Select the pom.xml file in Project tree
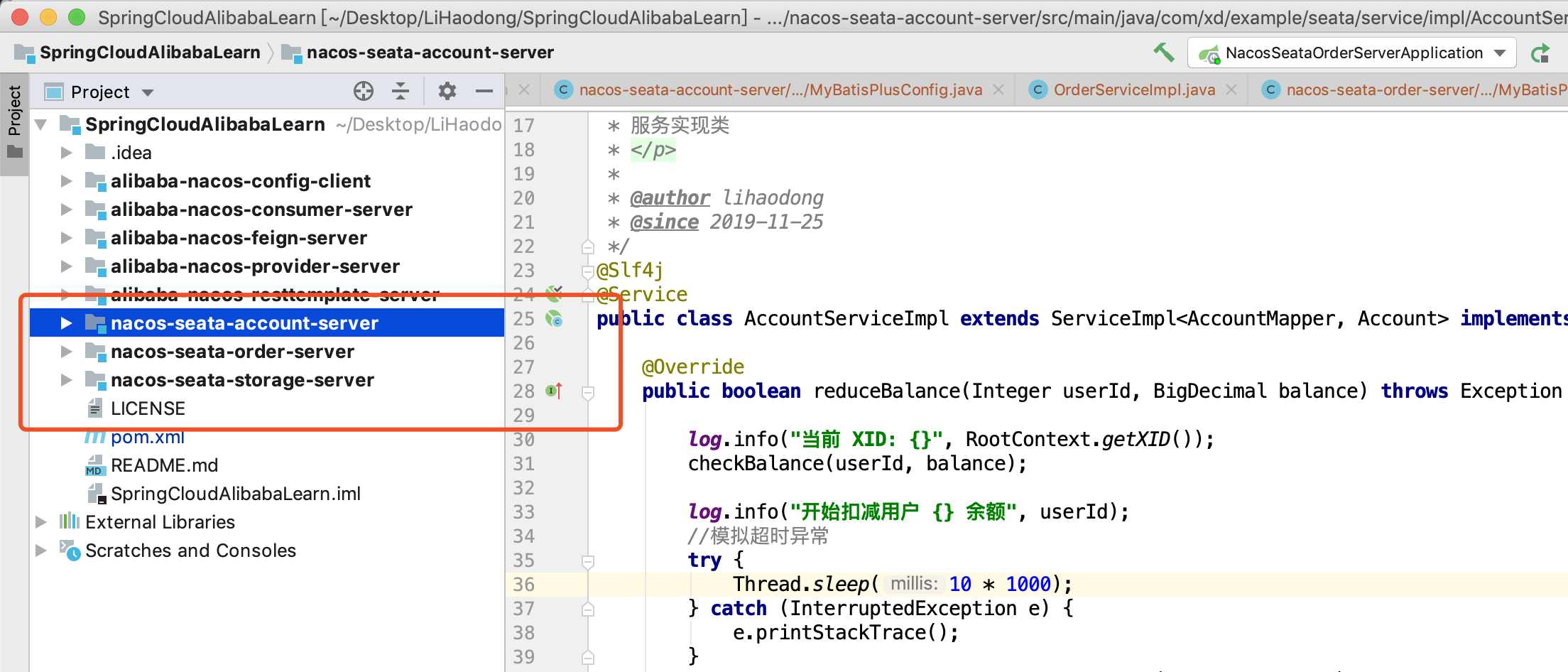 [x=146, y=437]
